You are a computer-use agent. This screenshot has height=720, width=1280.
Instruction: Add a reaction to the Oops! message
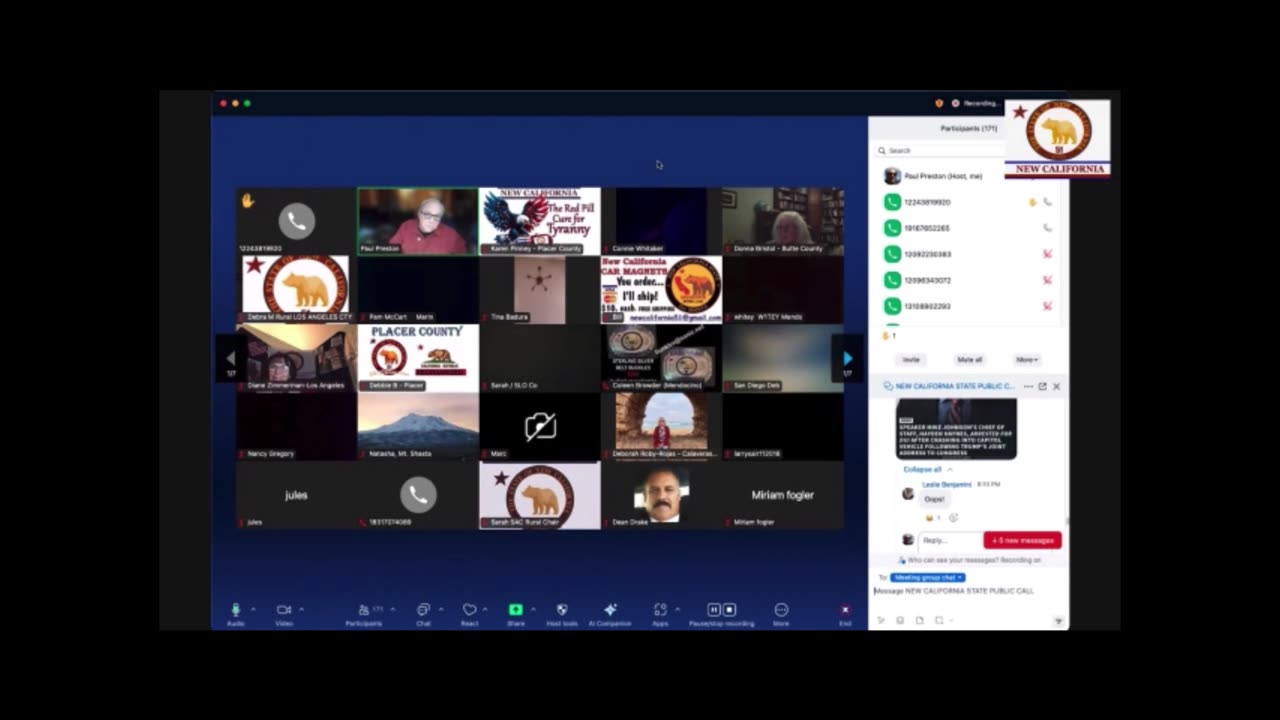coord(953,518)
